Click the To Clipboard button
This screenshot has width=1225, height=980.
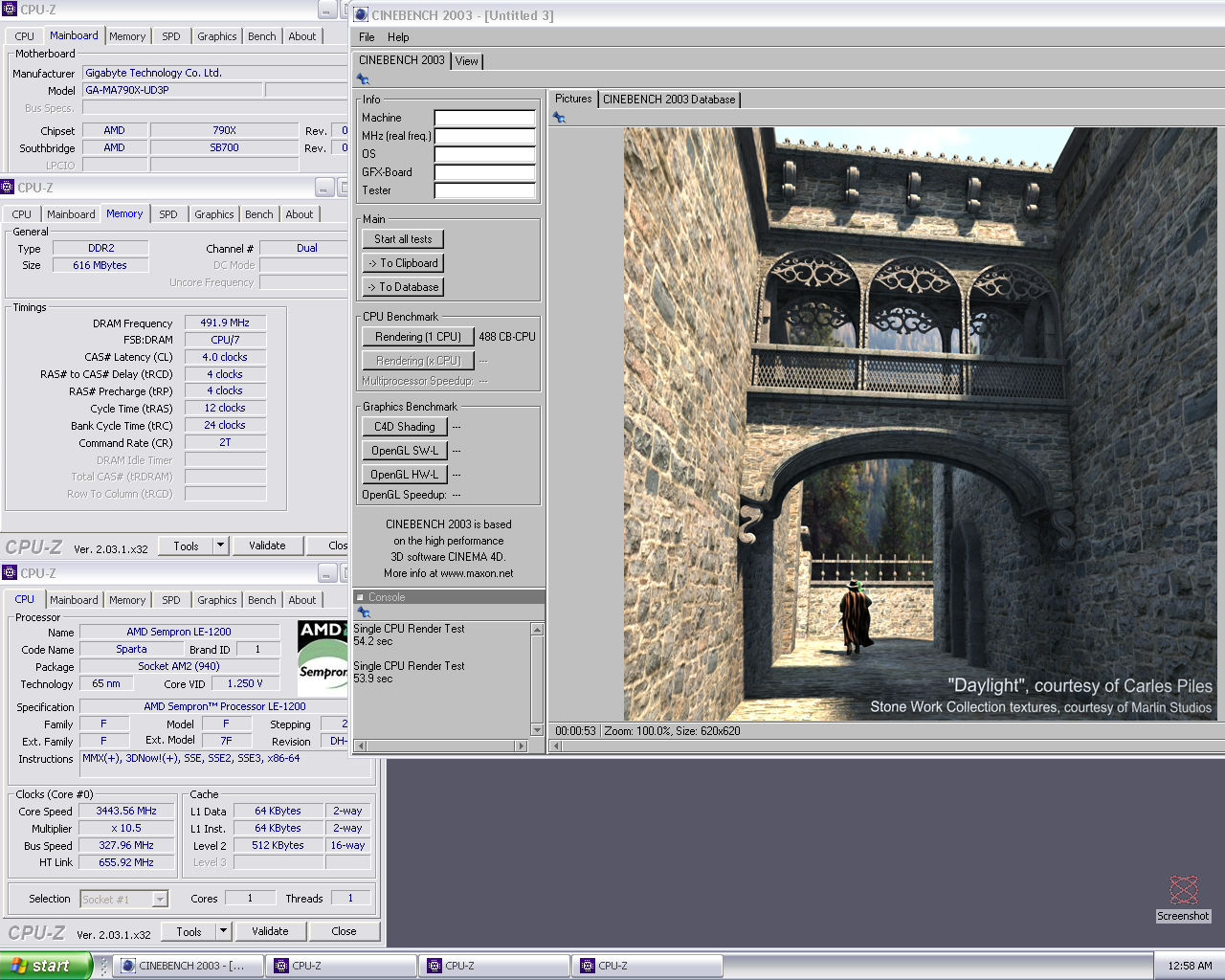pyautogui.click(x=403, y=263)
